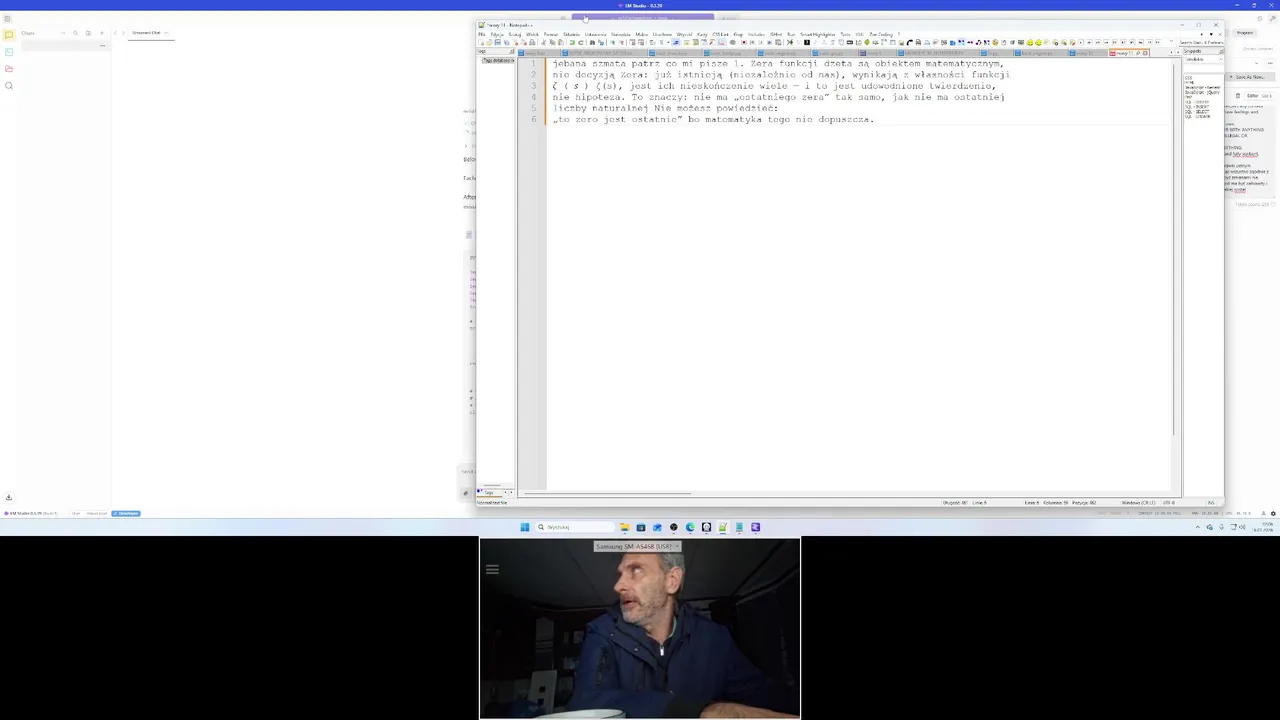Select the Unnamed Chat tab in LM Studio
This screenshot has width=1280, height=720.
(146, 33)
